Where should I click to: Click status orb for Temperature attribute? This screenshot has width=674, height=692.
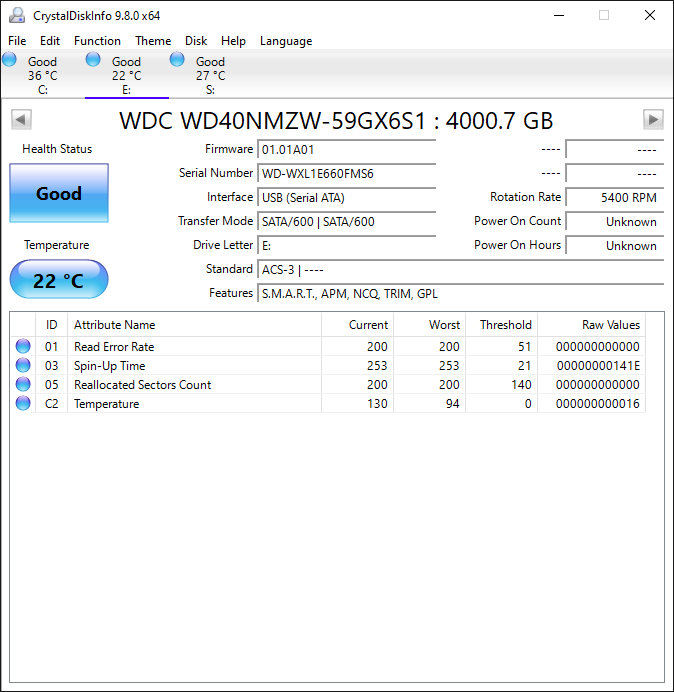[x=23, y=403]
